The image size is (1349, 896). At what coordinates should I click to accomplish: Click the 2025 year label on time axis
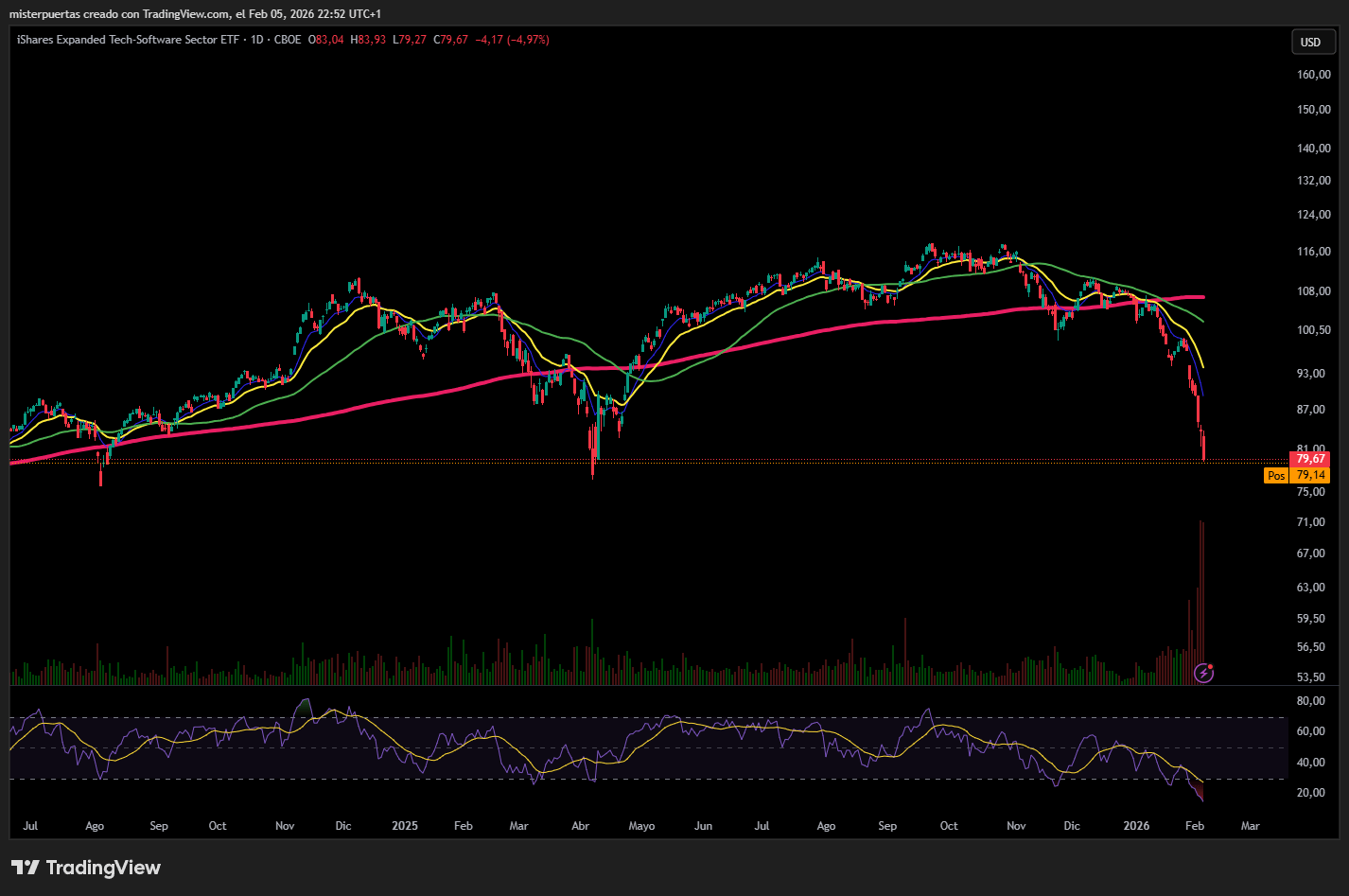405,826
